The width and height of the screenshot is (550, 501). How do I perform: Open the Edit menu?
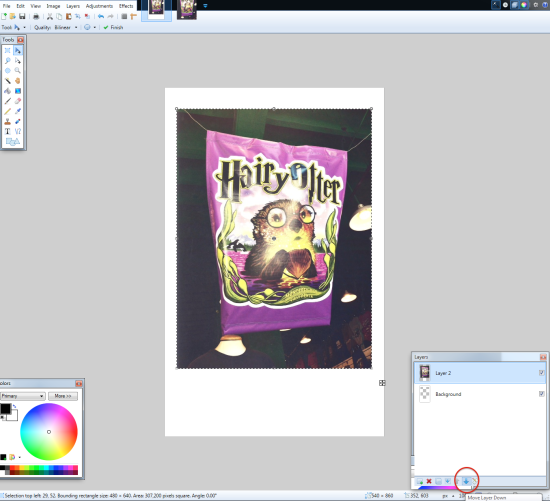pos(21,6)
